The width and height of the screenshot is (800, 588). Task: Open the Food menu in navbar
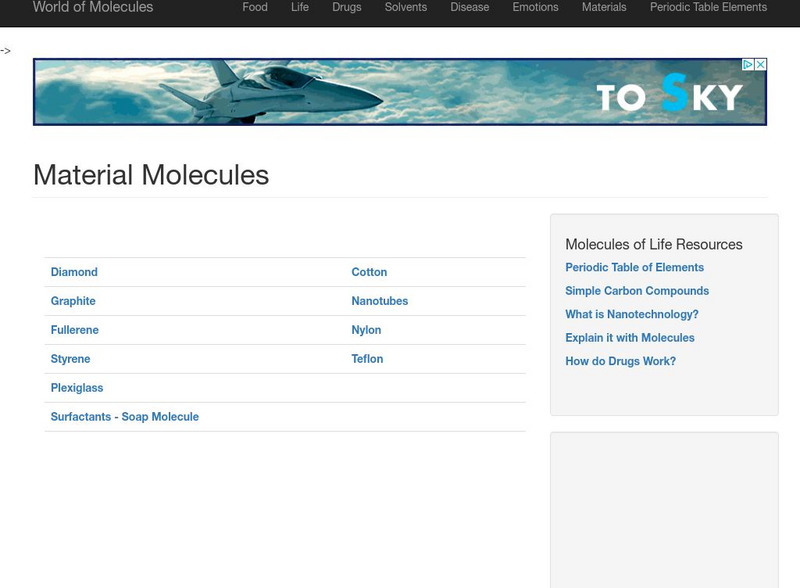coord(255,8)
